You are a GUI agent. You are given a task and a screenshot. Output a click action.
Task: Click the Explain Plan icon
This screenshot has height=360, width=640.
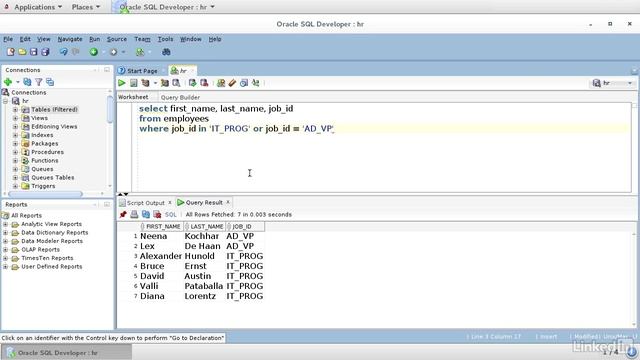tap(145, 83)
